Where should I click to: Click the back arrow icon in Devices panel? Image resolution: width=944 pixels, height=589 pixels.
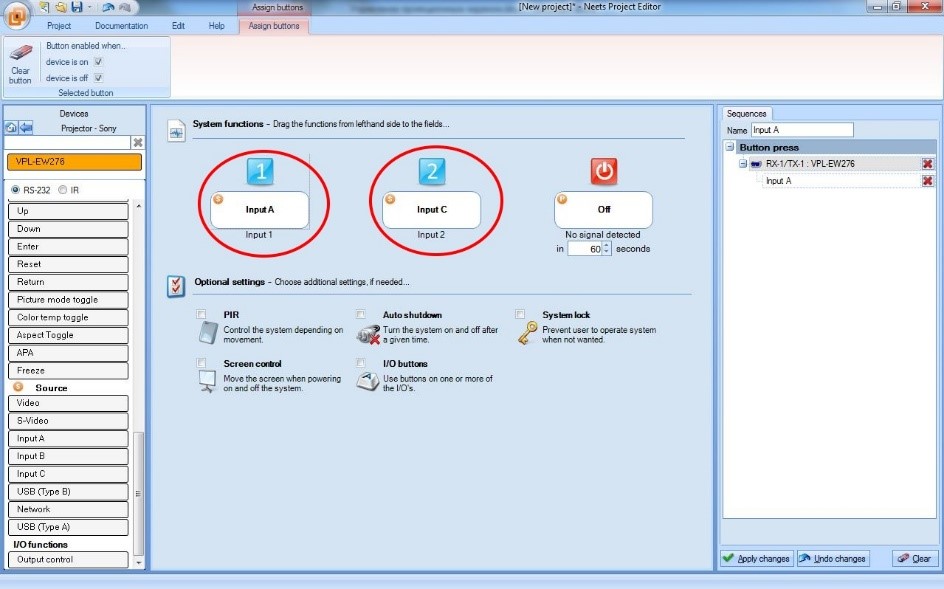26,128
